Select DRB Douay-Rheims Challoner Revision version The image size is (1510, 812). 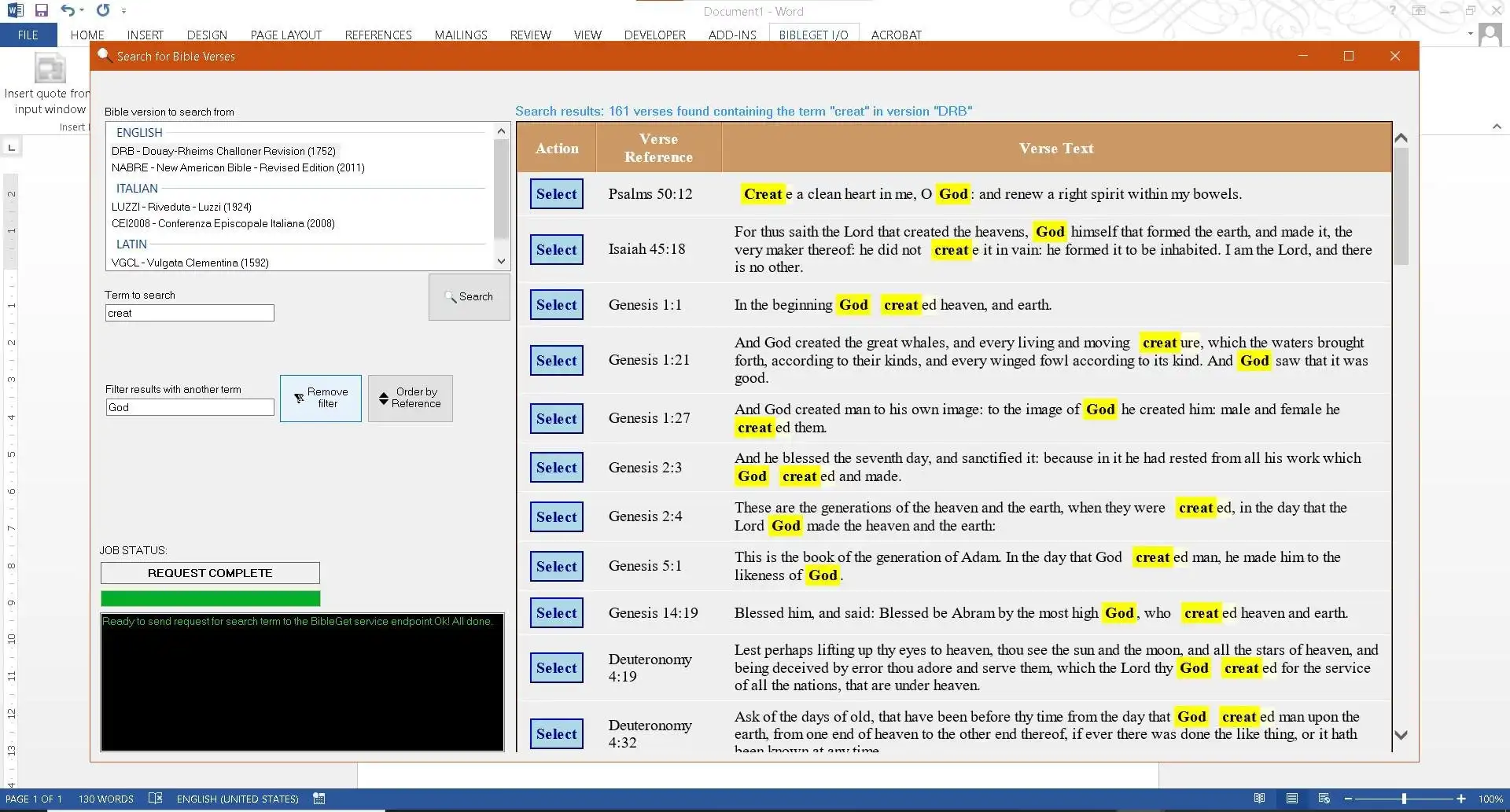pos(223,151)
